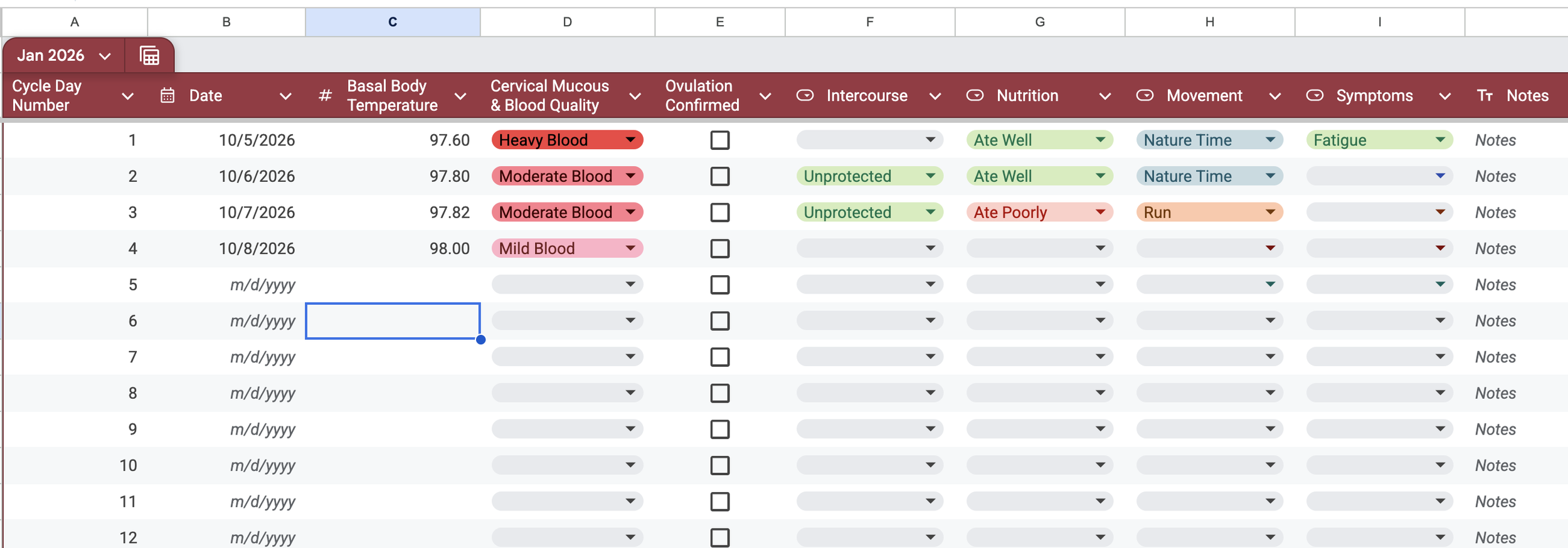Open empty Symptoms dropdown for day 11
The width and height of the screenshot is (1568, 548).
tap(1379, 502)
